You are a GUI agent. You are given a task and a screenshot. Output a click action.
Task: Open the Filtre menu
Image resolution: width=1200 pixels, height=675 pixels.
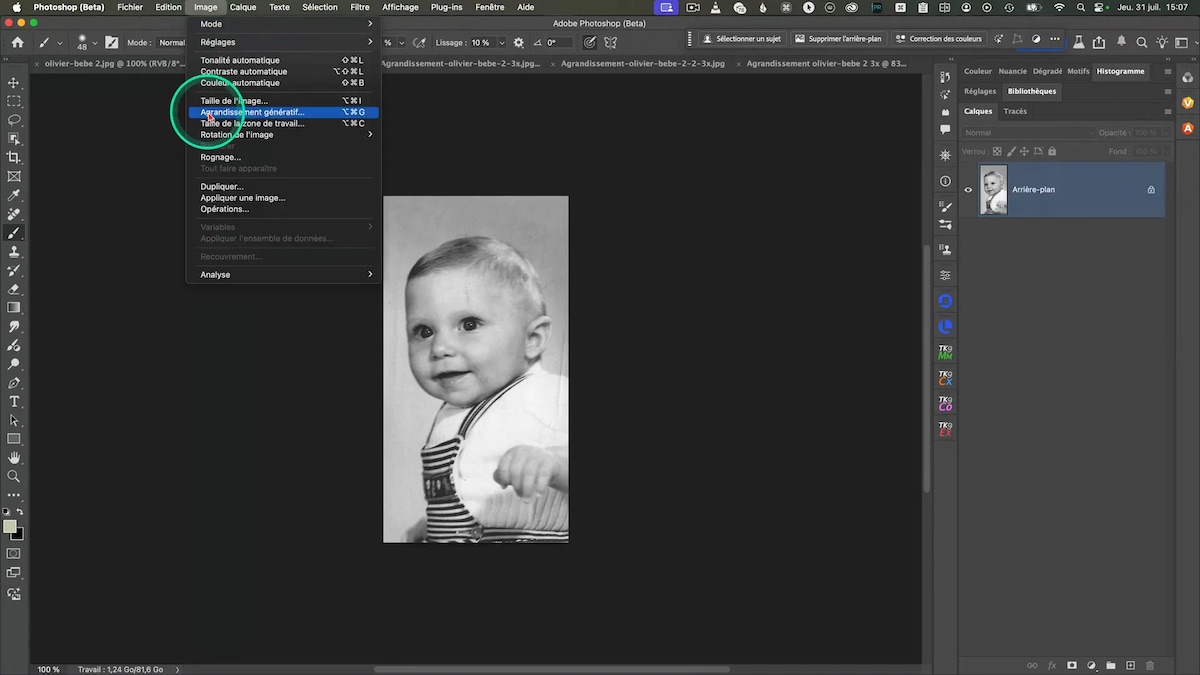pos(360,7)
